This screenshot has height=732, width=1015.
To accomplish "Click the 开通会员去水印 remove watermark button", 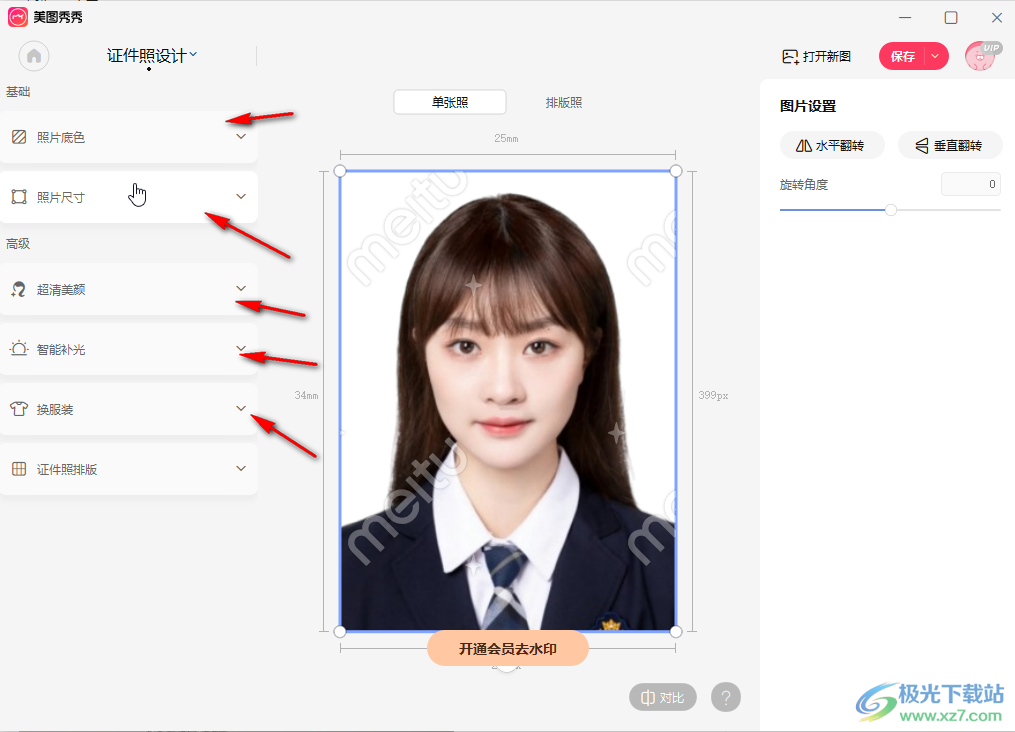I will tap(507, 648).
